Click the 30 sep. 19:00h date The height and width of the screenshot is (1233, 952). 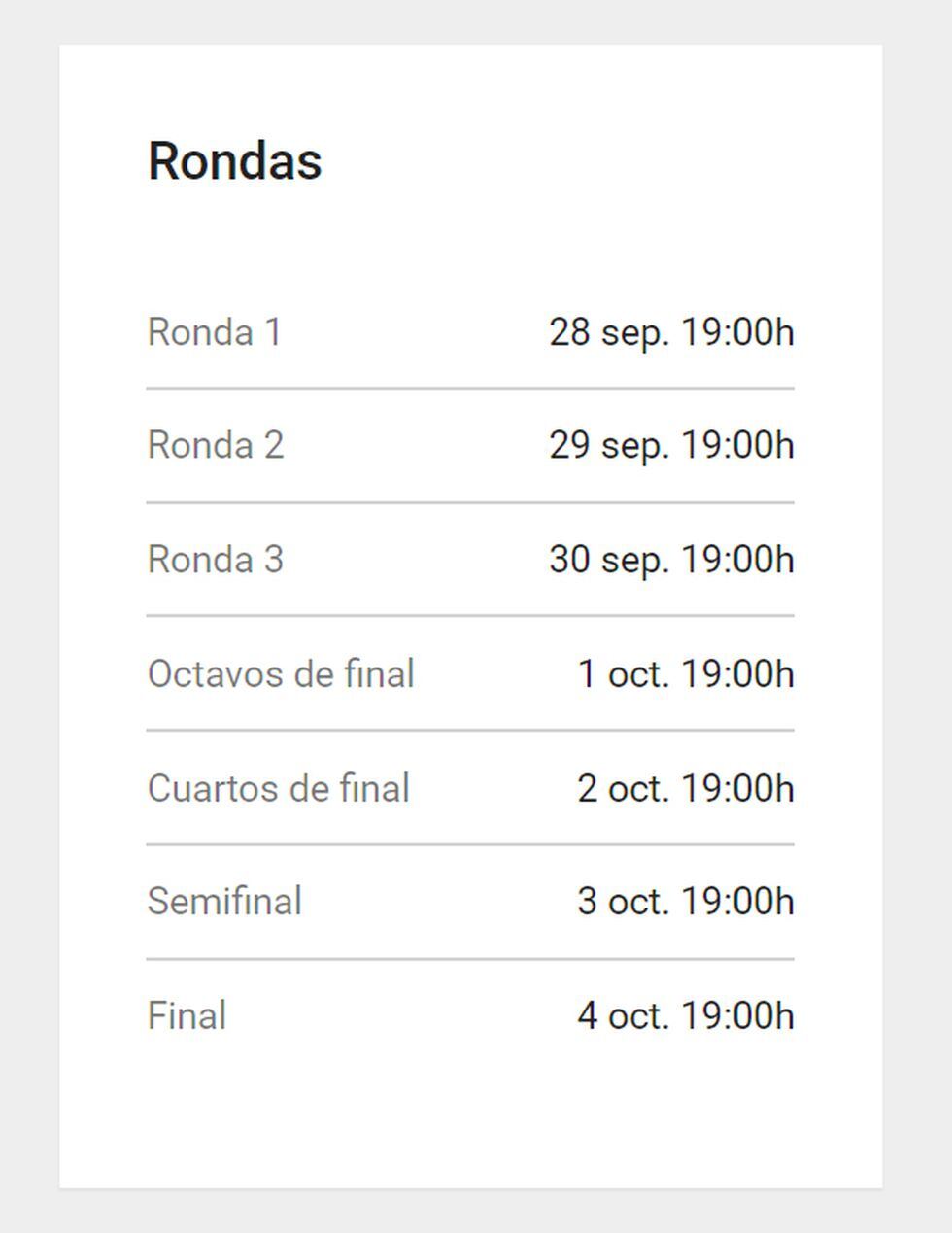point(671,560)
